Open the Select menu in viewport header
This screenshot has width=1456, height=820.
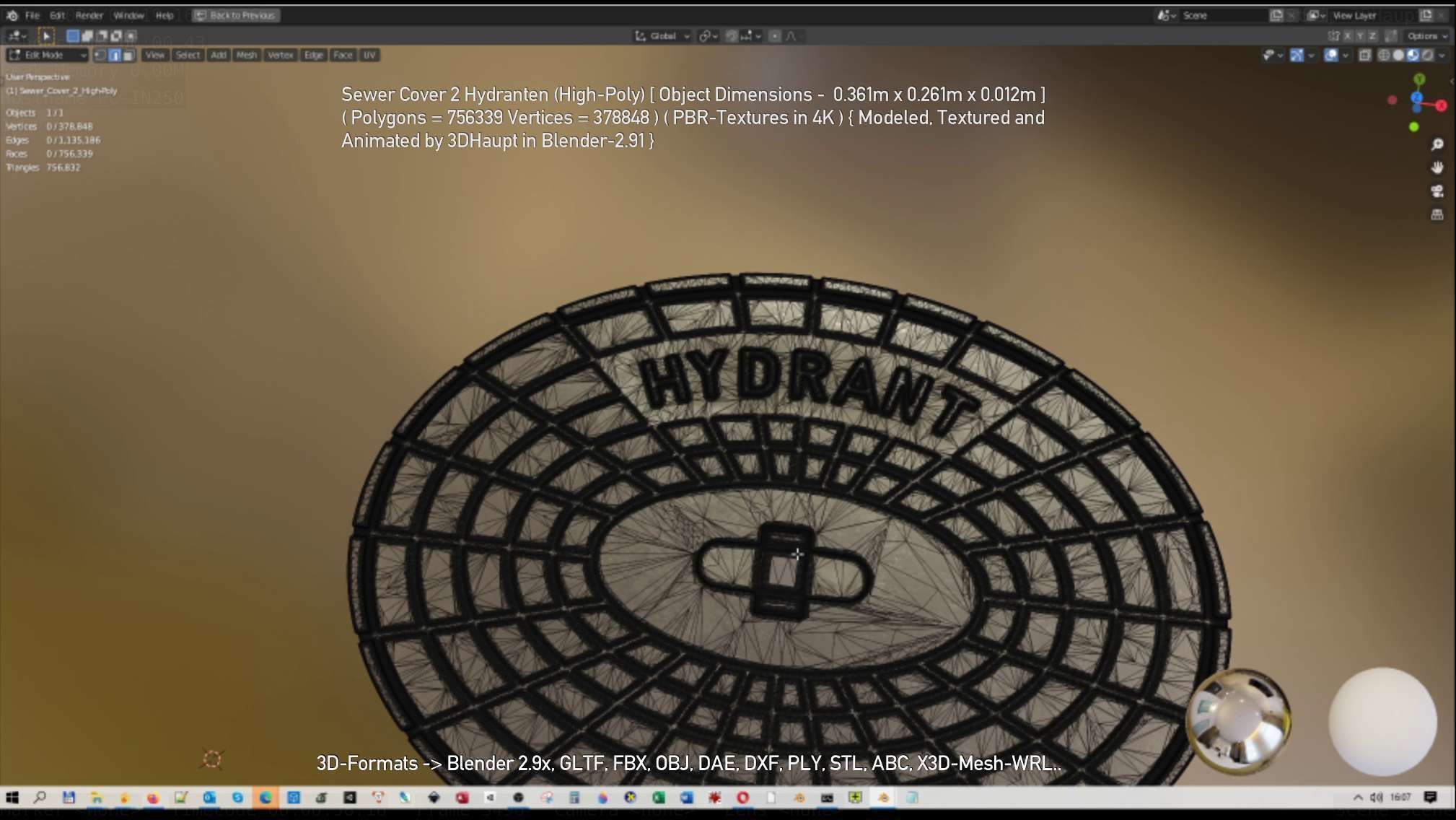[188, 55]
